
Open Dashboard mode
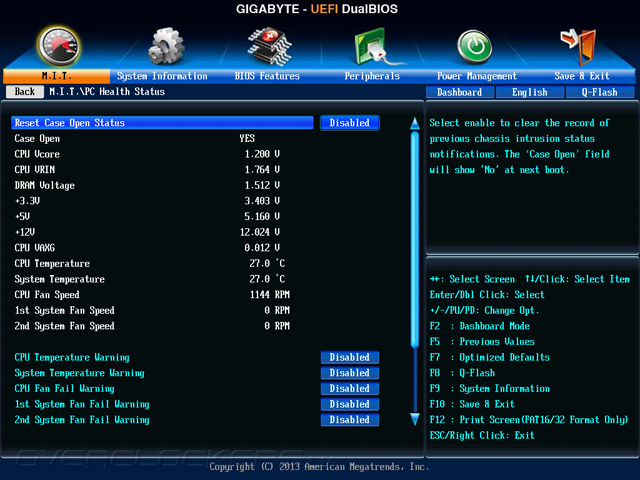coord(460,92)
